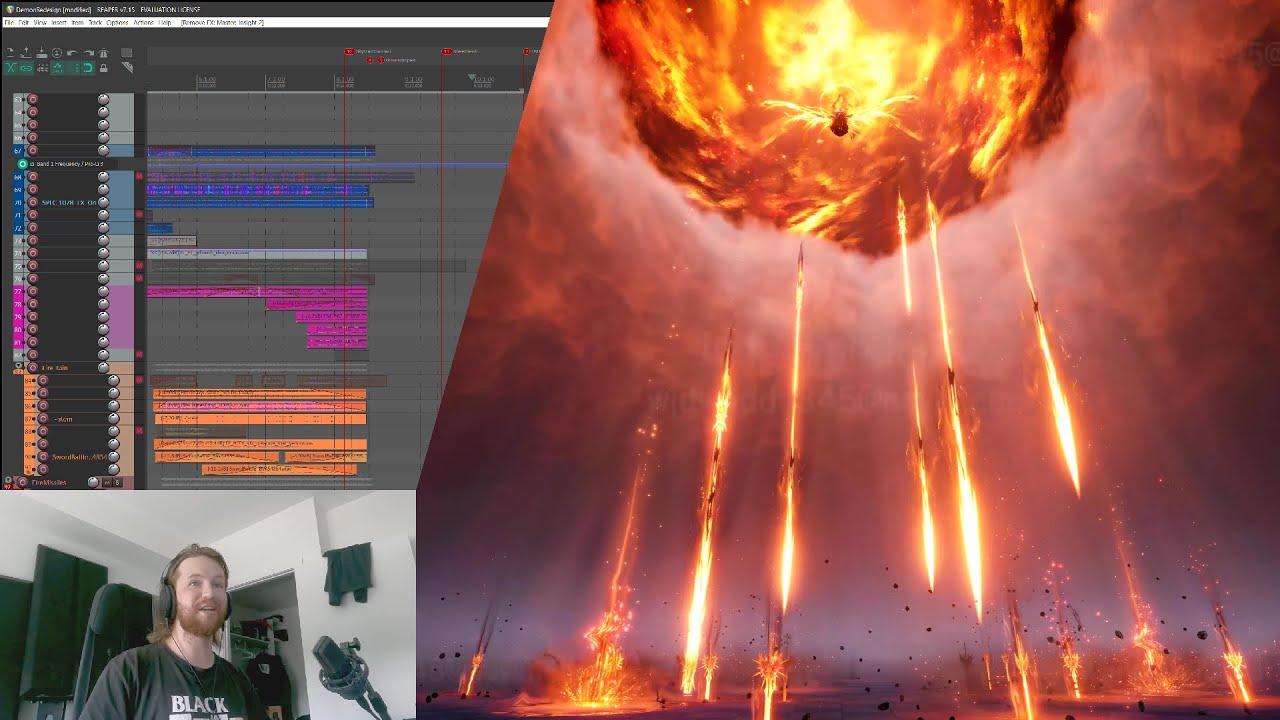This screenshot has width=1280, height=720.
Task: Click the New Project toolbar icon
Action: click(x=10, y=53)
